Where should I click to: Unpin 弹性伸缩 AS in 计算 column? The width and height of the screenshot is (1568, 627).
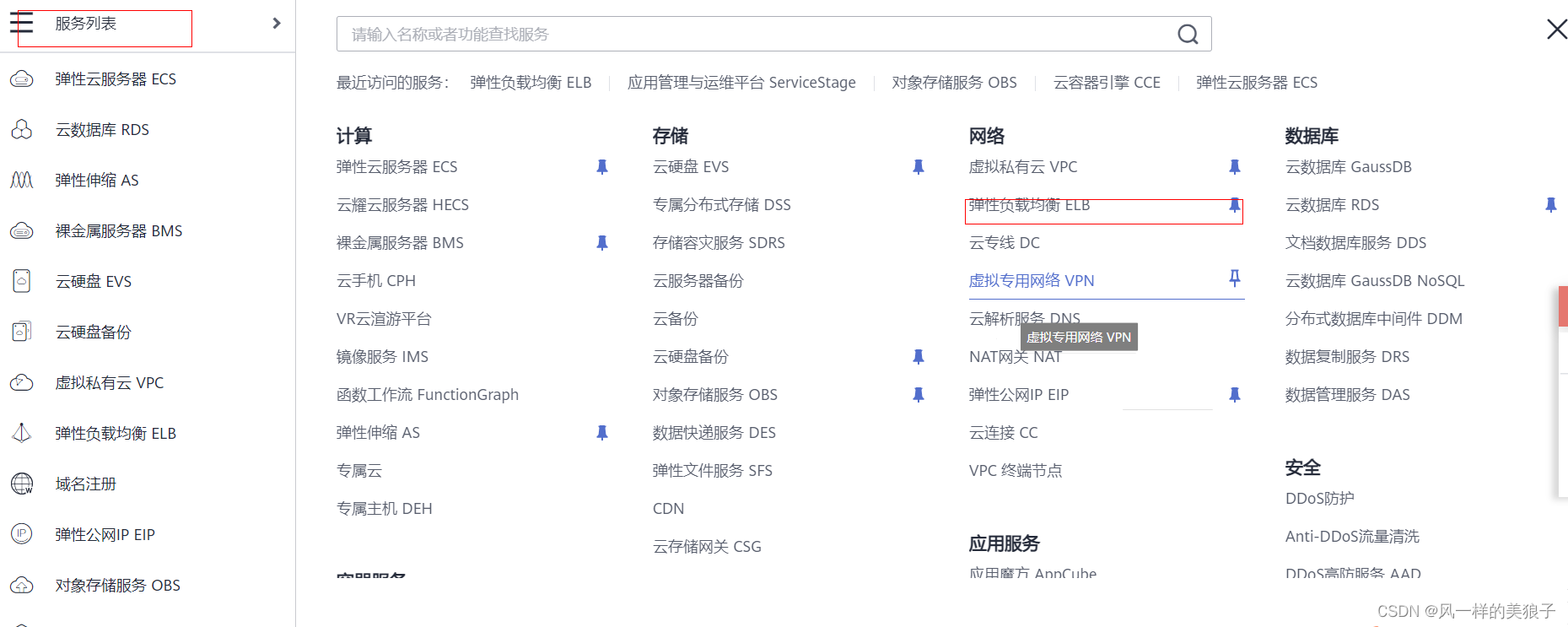pos(602,433)
